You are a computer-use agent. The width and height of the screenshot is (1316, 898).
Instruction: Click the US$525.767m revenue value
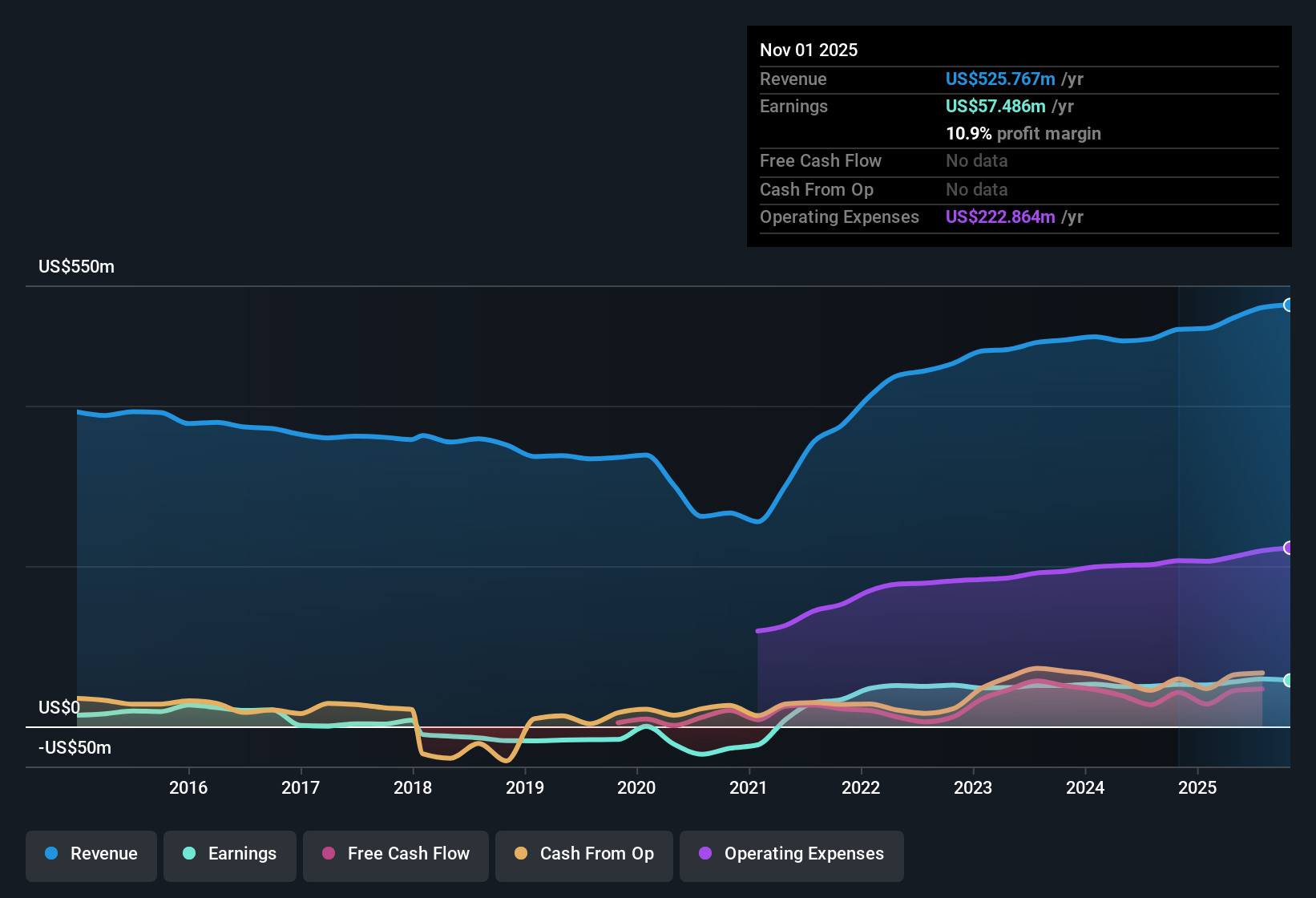click(1000, 79)
